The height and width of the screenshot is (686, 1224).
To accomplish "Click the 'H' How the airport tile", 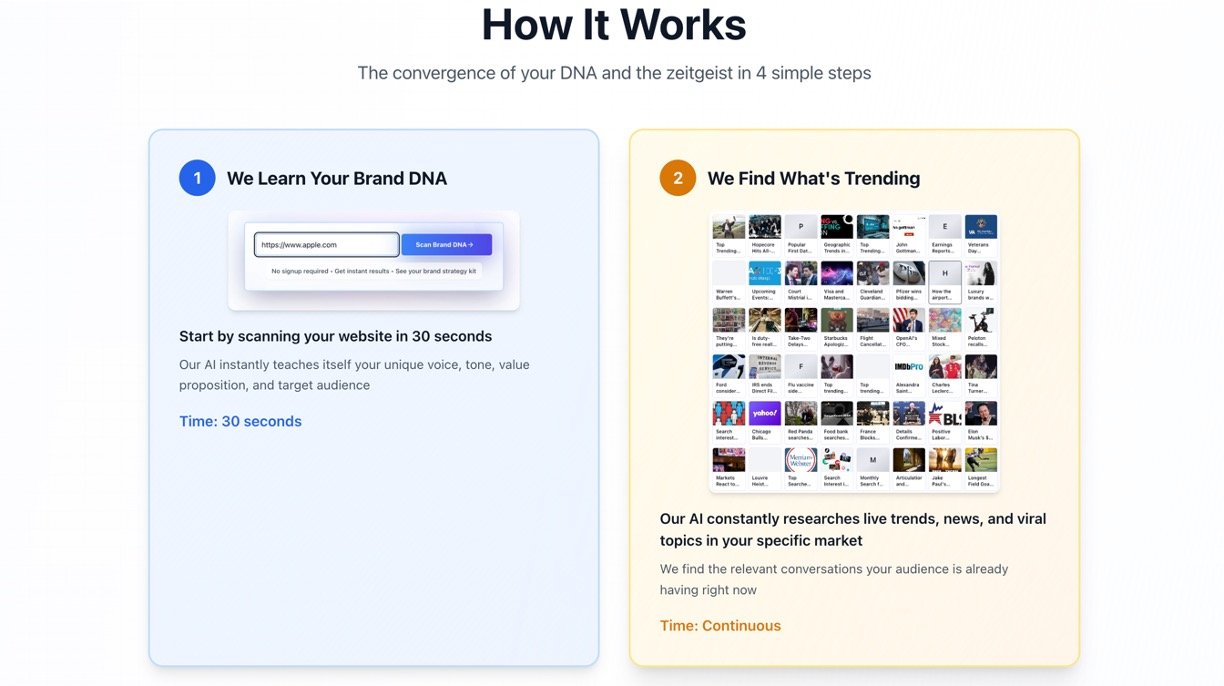I will pos(945,274).
